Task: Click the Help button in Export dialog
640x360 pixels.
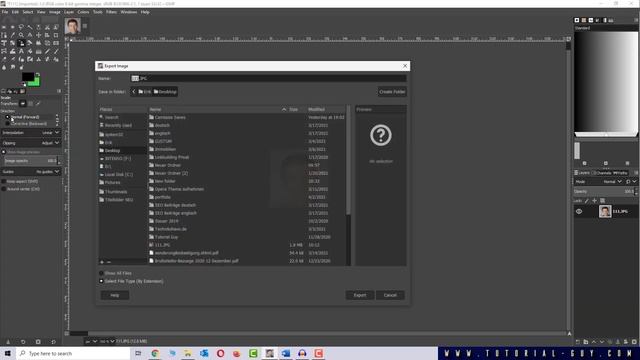Action: click(115, 295)
